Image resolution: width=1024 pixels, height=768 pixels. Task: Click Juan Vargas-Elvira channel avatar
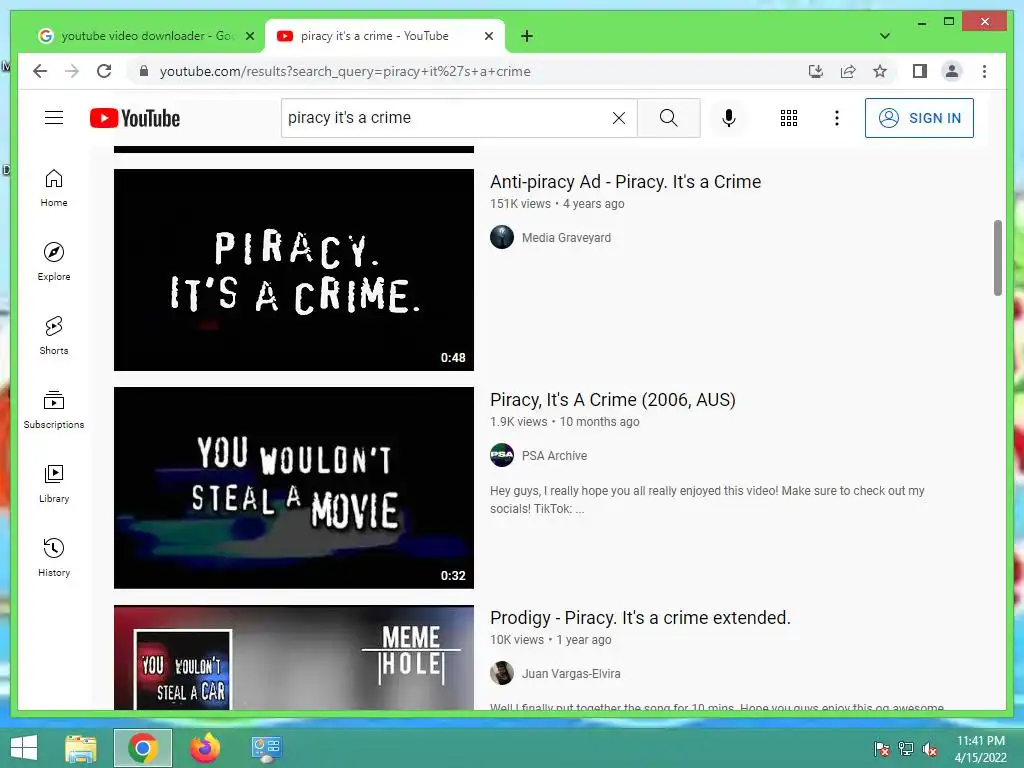click(x=502, y=673)
